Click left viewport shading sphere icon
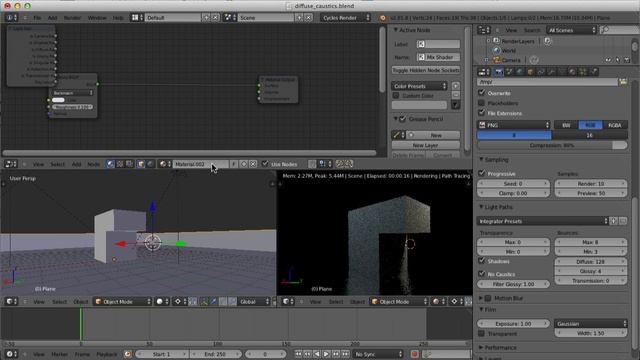 161,302
